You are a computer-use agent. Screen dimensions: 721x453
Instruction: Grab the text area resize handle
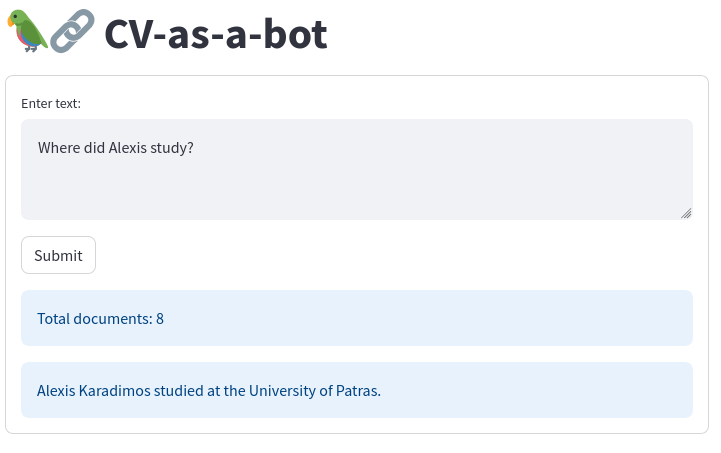686,213
